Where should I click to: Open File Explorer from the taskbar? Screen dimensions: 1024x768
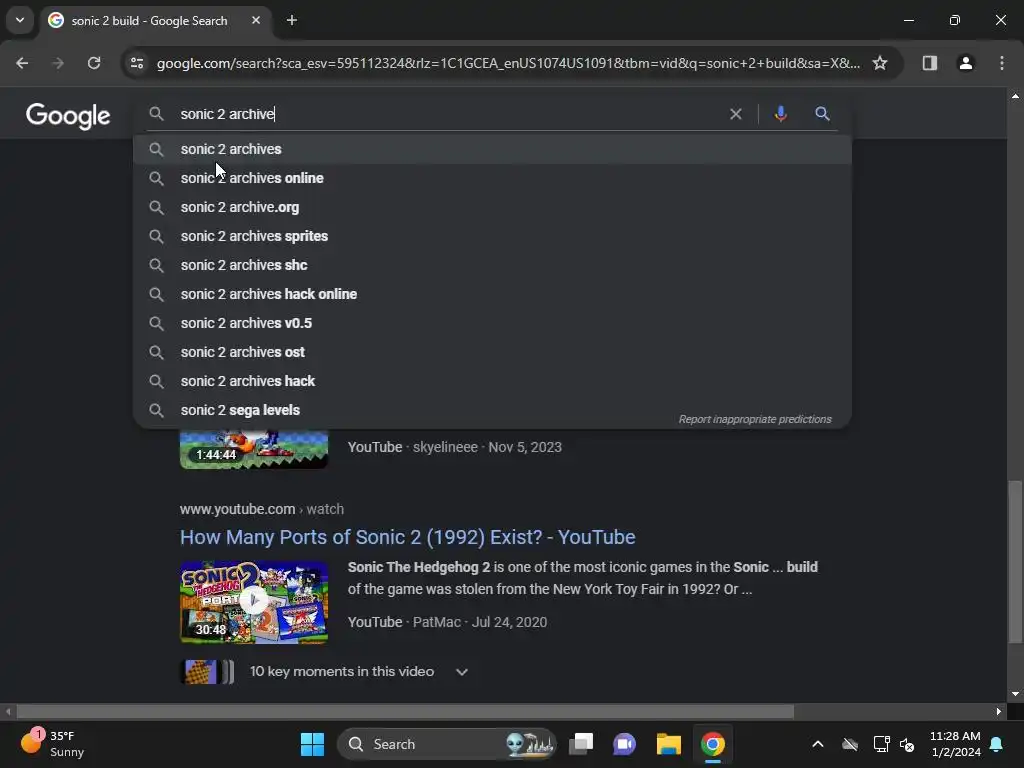(x=668, y=744)
